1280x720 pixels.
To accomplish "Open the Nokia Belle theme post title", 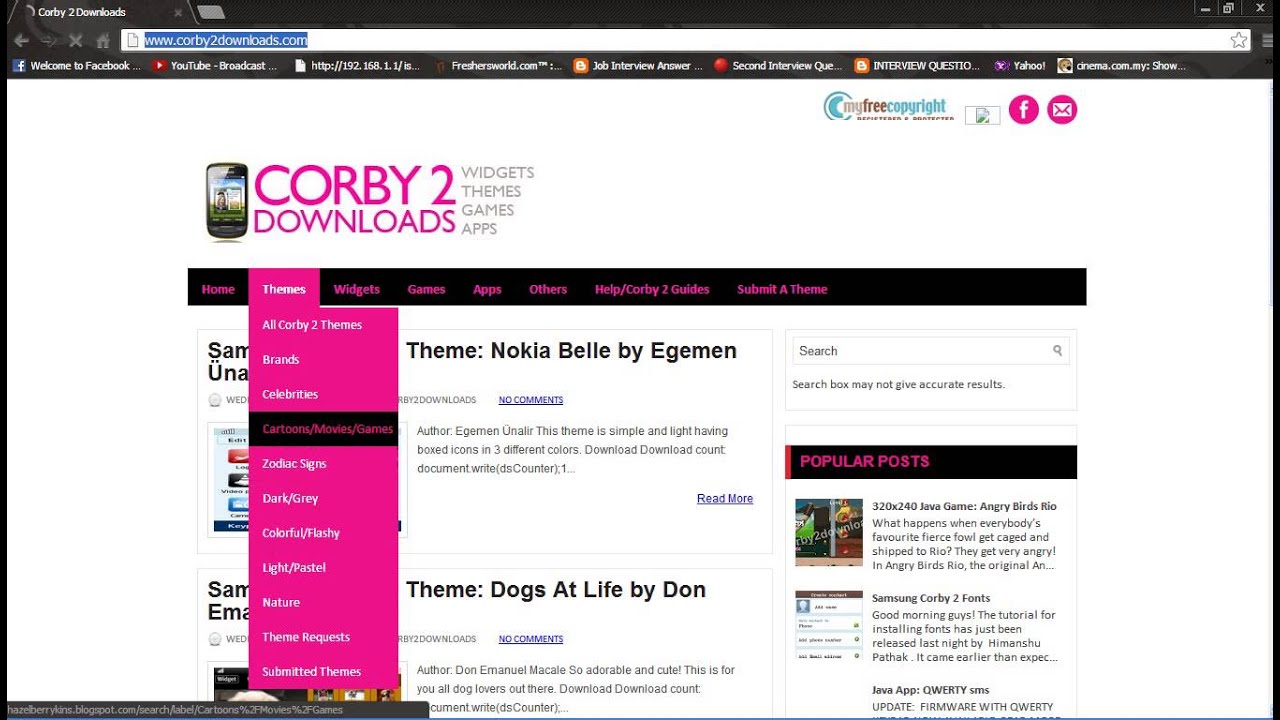I will 572,351.
